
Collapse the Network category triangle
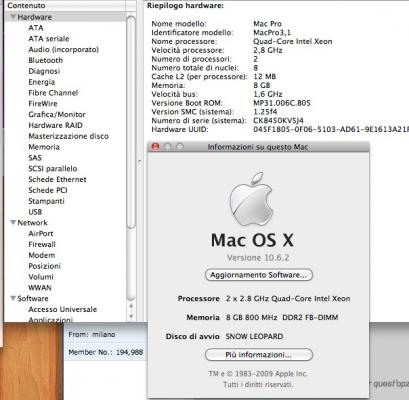(13, 222)
